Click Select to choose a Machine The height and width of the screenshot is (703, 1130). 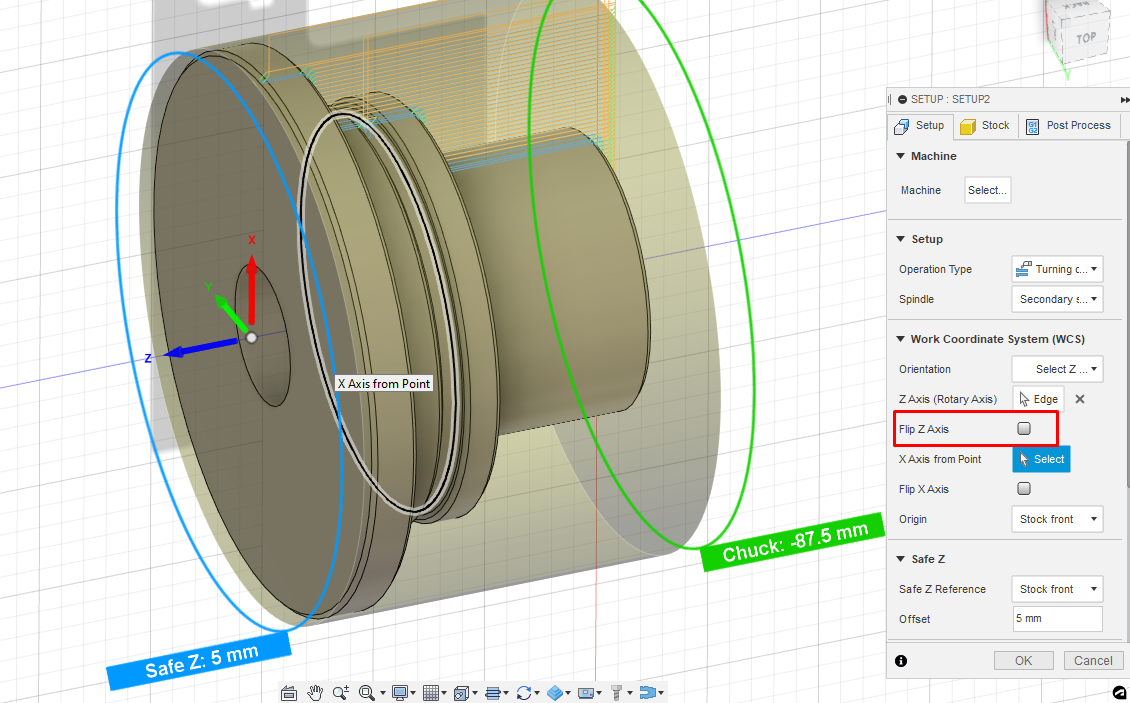[987, 190]
